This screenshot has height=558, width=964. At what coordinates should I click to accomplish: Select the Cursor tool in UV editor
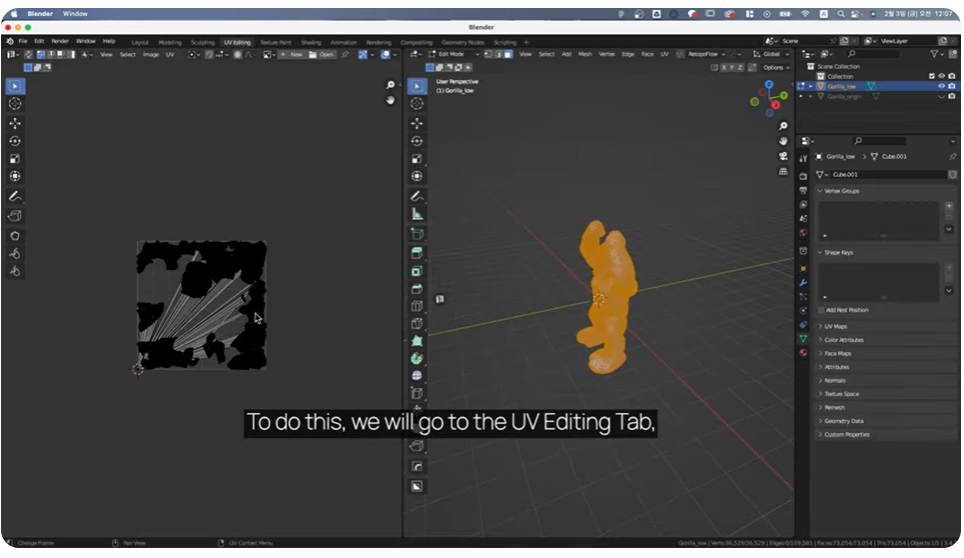(x=15, y=104)
